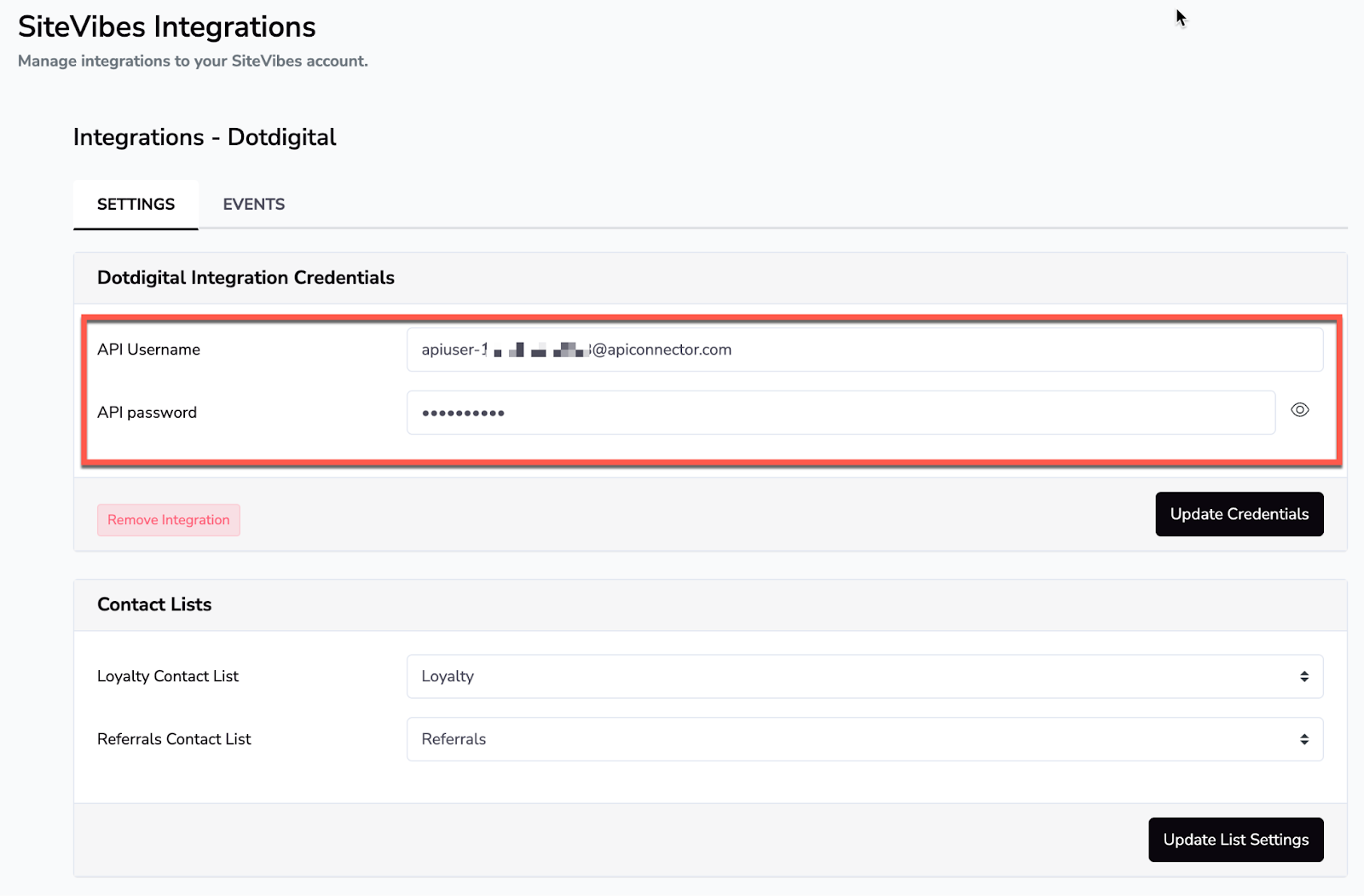Click the API Username input field
The image size is (1364, 896).
864,350
